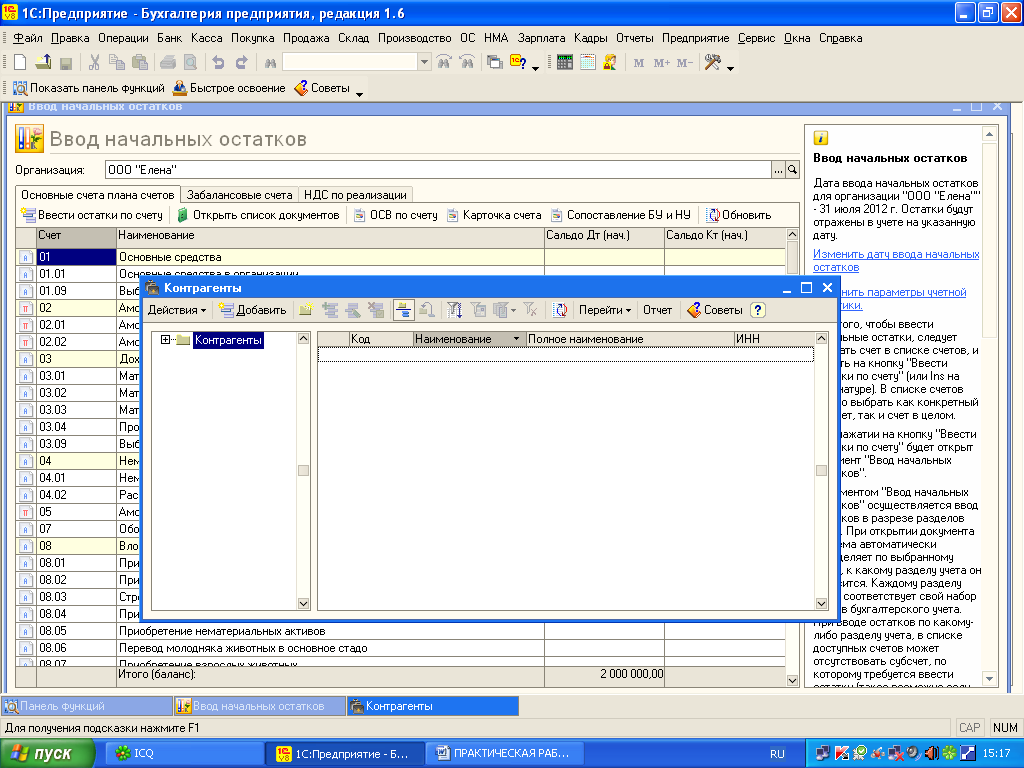
Task: Open ICQ from the taskbar
Action: (183, 754)
